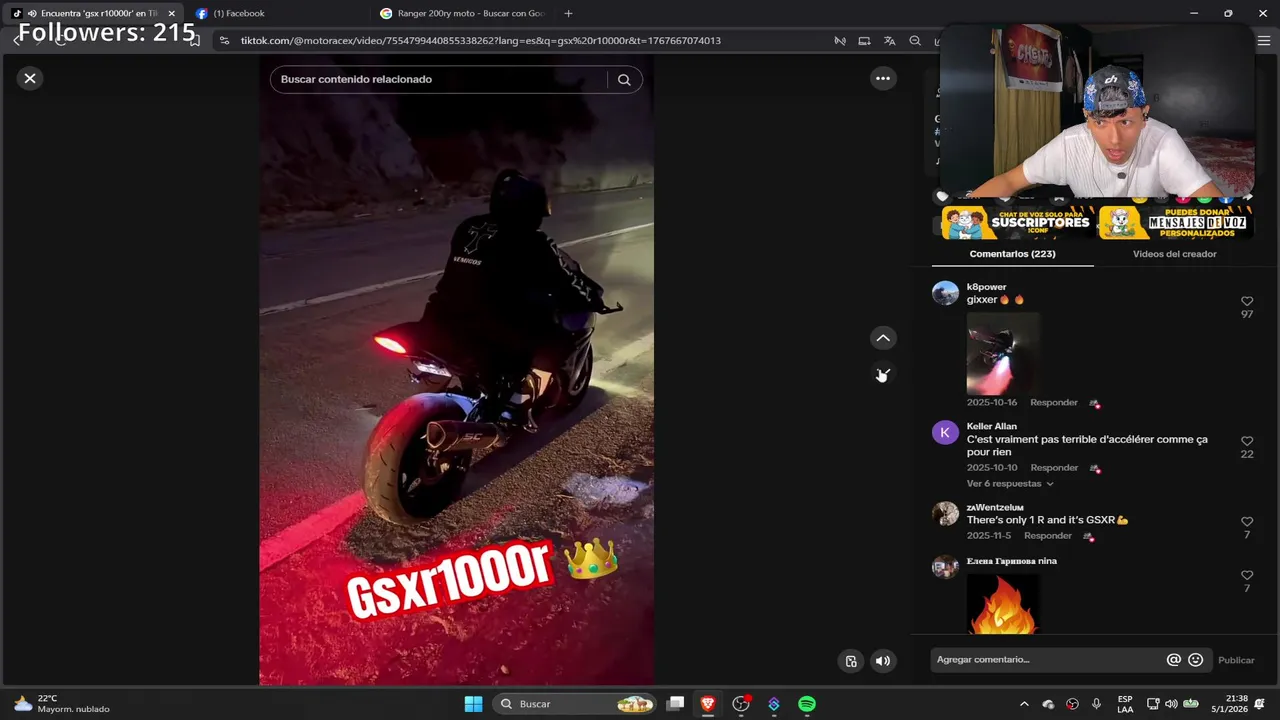Screen dimensions: 1280x720
Task: Open the emoji picker in comment box
Action: click(x=1195, y=660)
